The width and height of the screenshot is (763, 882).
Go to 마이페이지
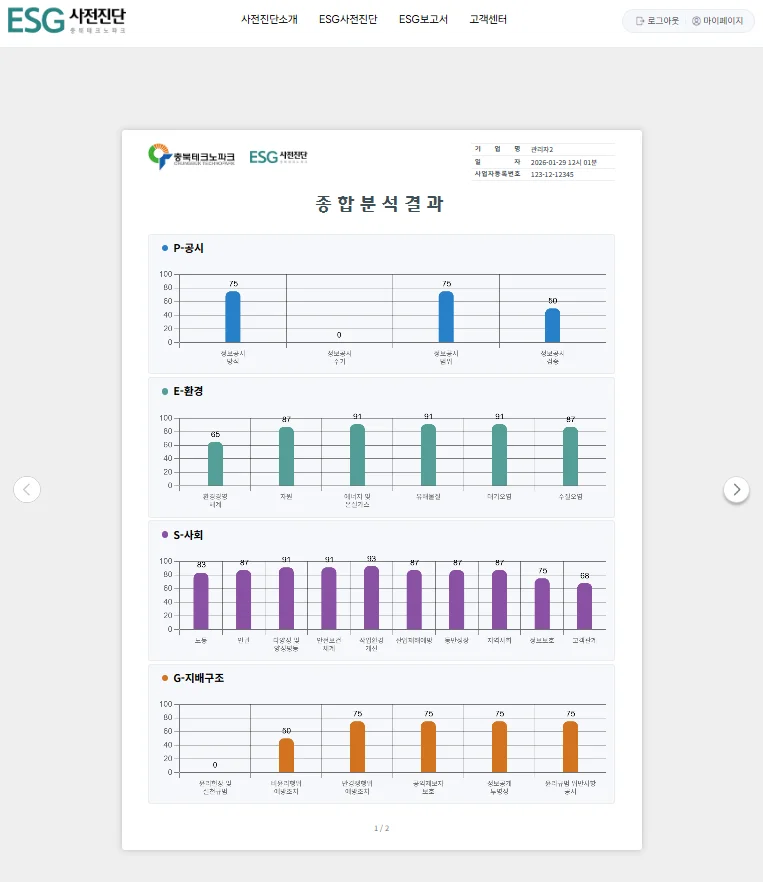tap(717, 21)
